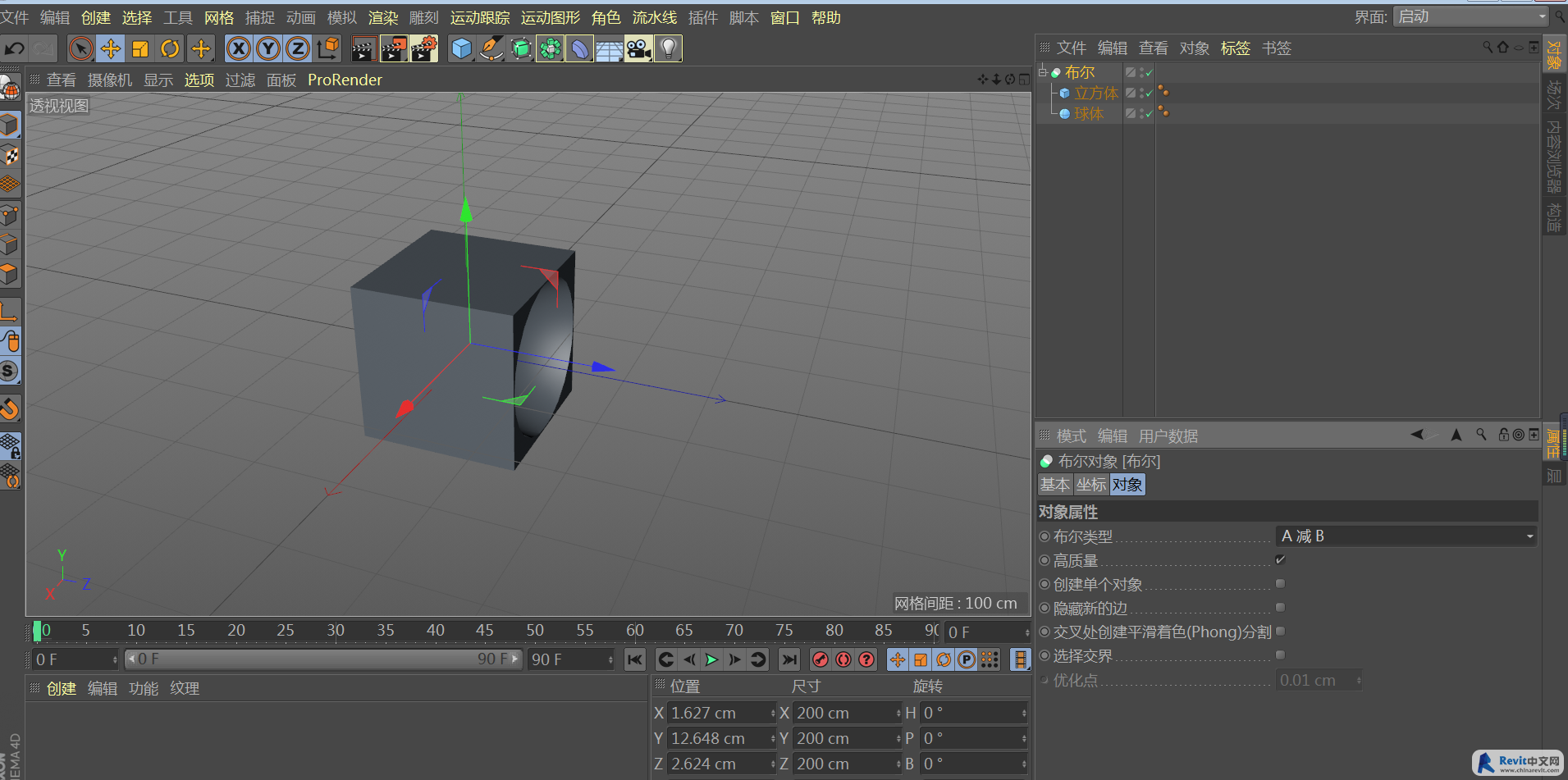Open material manager 创建 menu

tap(62, 688)
